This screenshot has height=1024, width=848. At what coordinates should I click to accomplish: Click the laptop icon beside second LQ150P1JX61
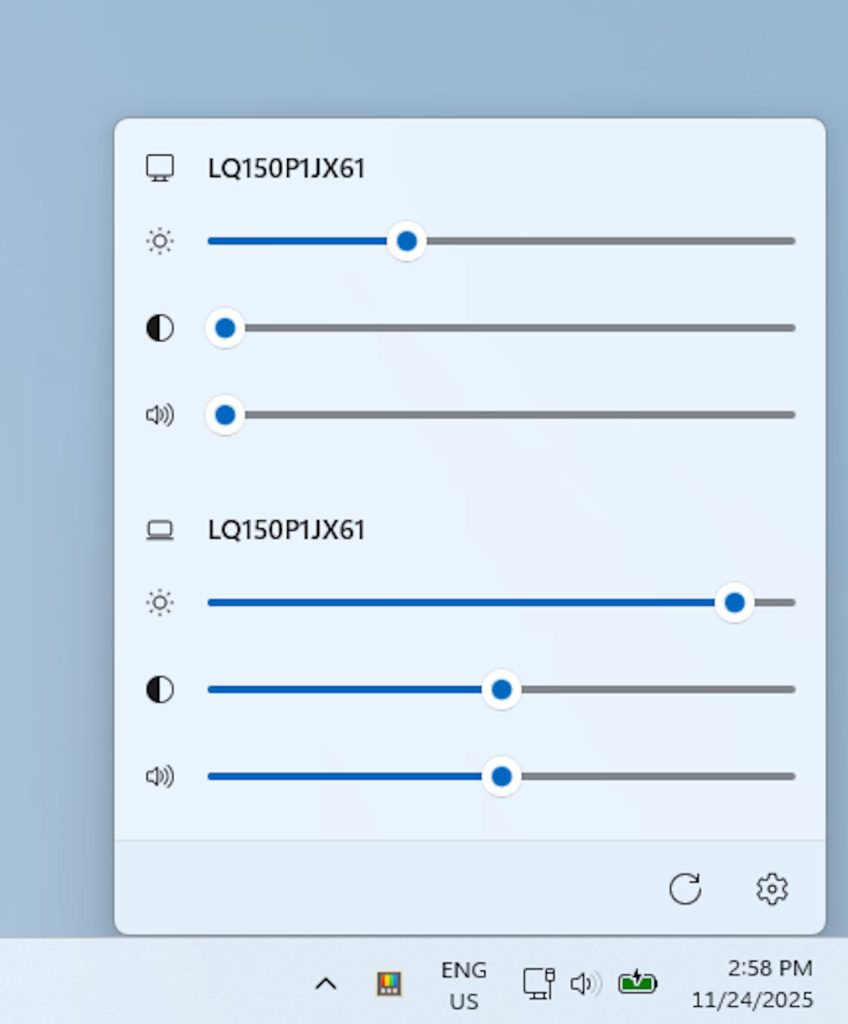pos(160,530)
